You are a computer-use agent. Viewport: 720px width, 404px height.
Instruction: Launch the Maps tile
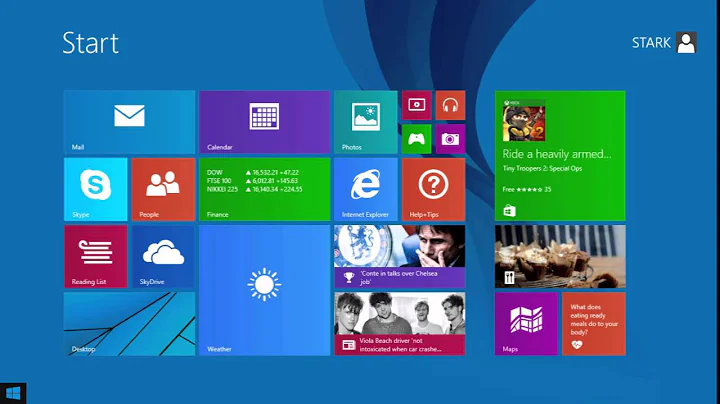tap(527, 324)
